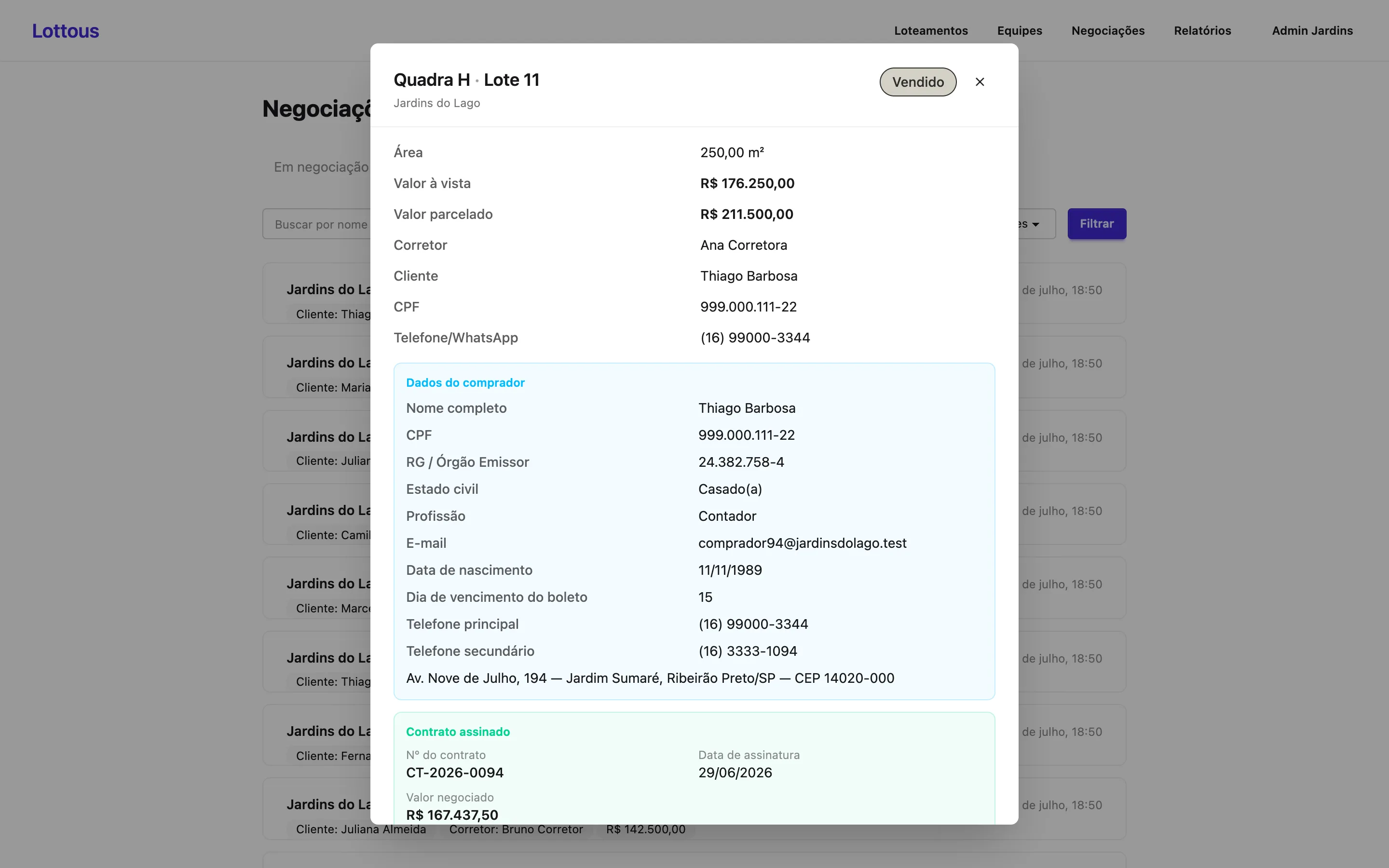Open Negociações in the top navigation
The width and height of the screenshot is (1389, 868).
[1108, 30]
